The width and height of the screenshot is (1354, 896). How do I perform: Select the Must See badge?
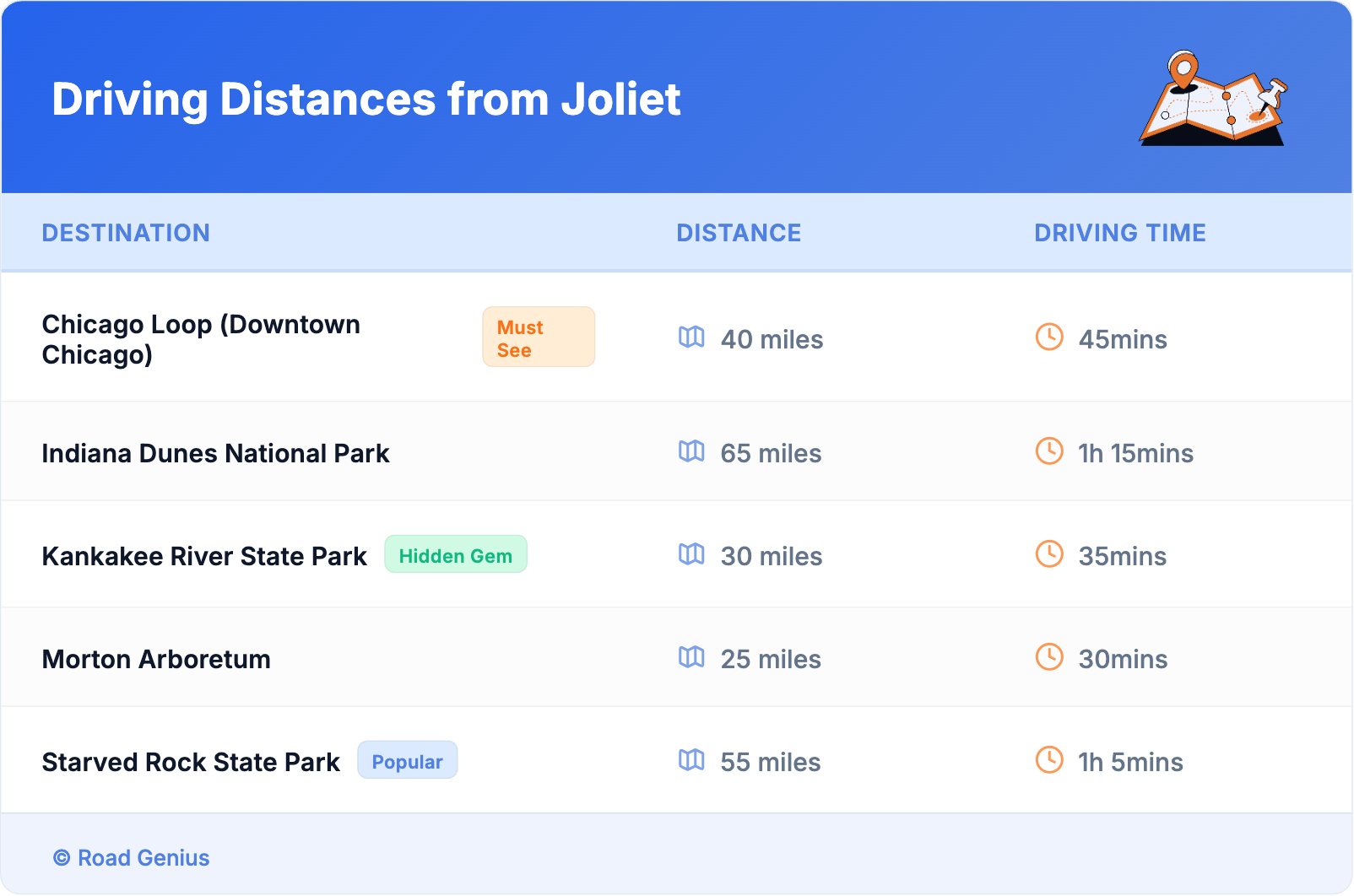539,337
